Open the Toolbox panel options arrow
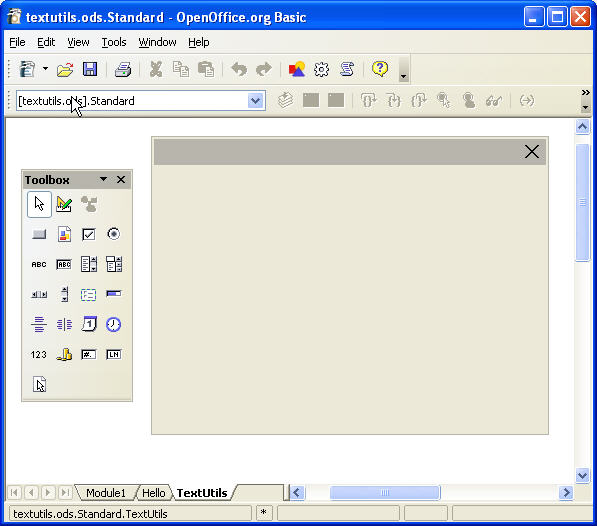 coord(103,179)
